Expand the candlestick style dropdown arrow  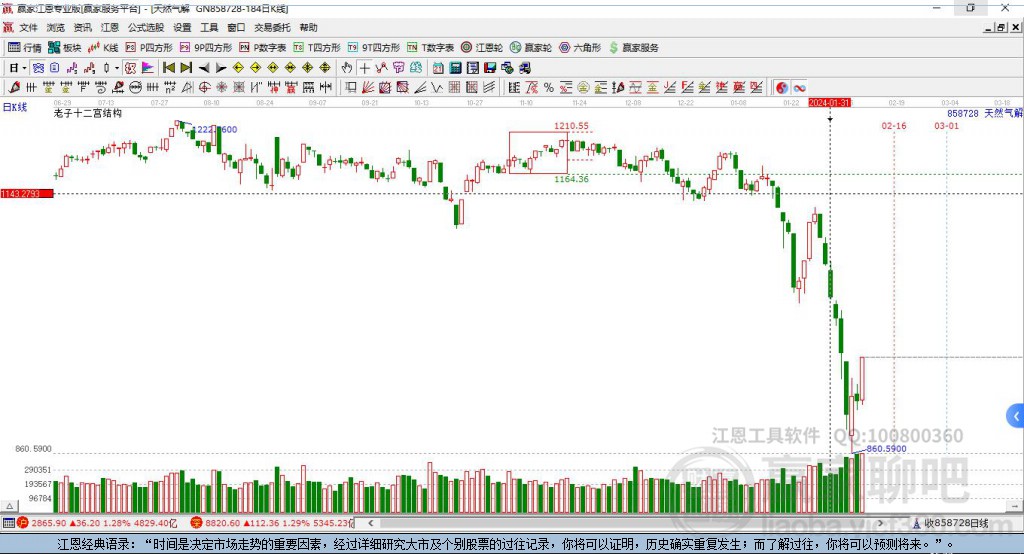(x=117, y=68)
